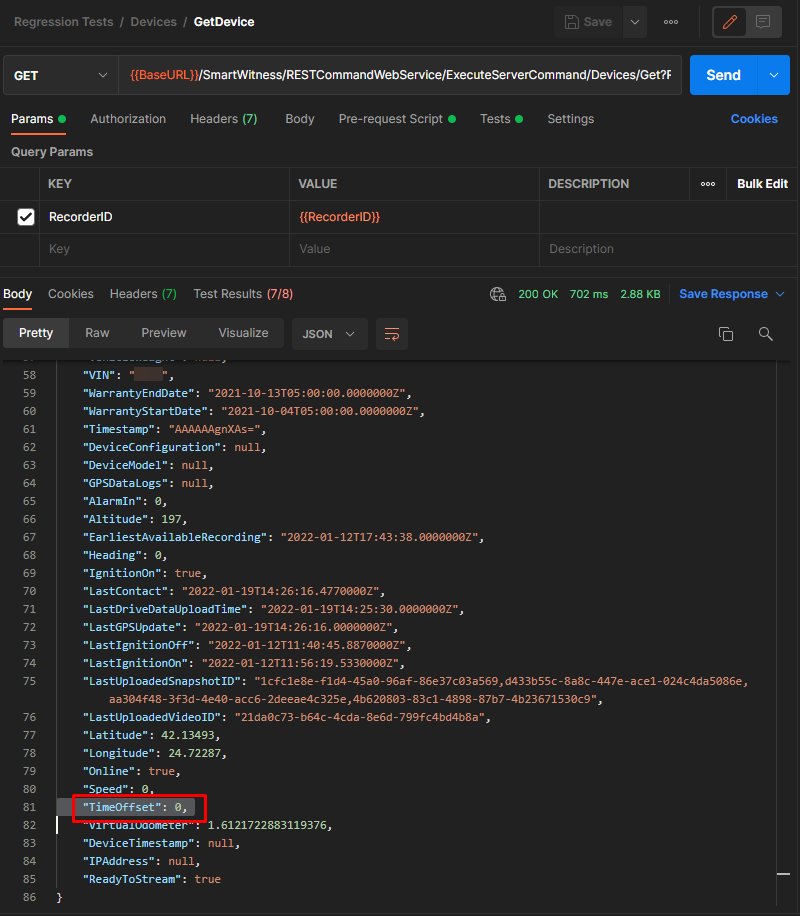Open the GET request method dropdown

coord(60,74)
